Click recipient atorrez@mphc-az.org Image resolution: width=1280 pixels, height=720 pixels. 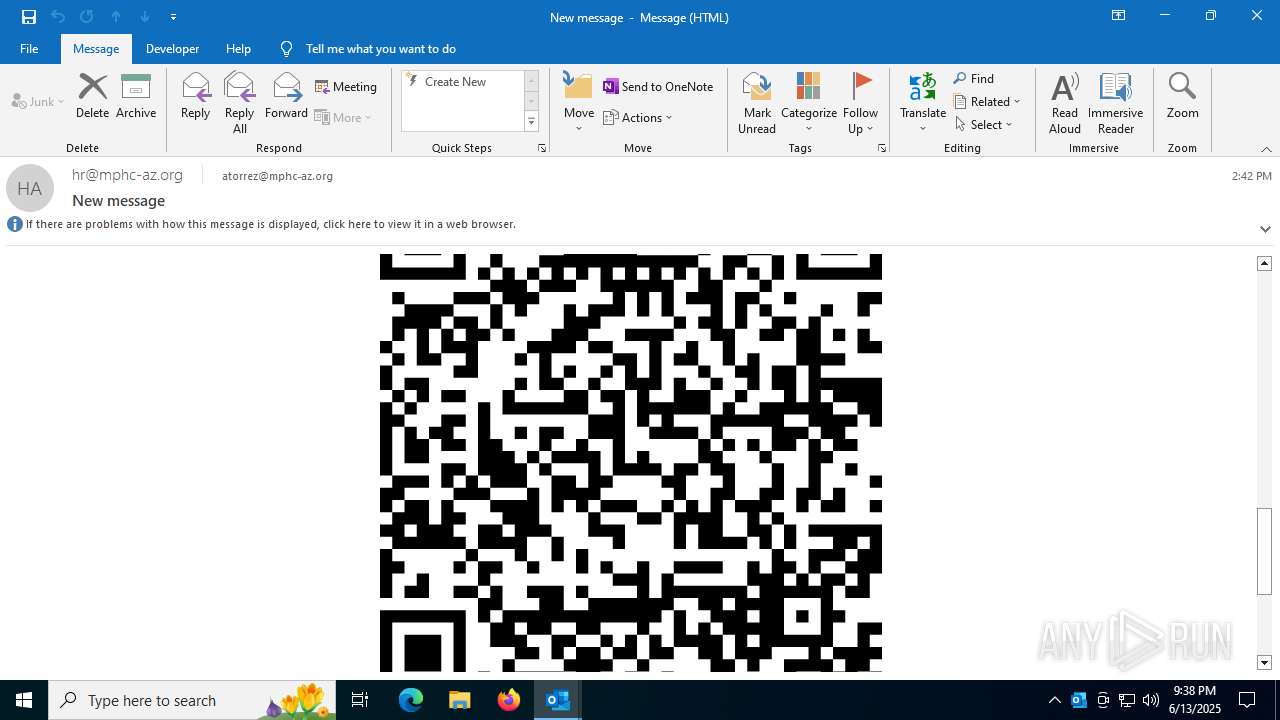277,176
